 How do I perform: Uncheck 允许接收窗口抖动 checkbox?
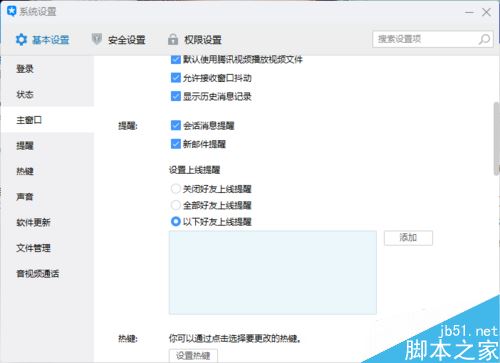176,78
